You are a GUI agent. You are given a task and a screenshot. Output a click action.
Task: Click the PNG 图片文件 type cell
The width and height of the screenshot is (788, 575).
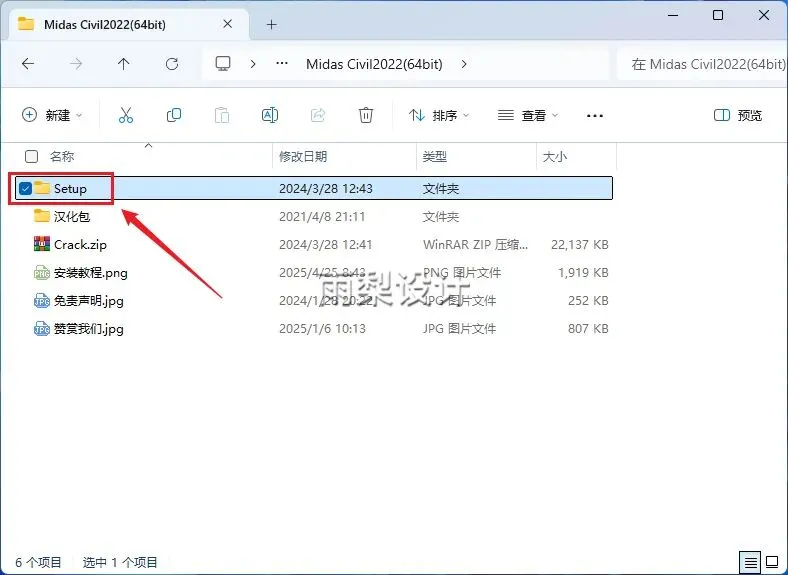tap(462, 272)
